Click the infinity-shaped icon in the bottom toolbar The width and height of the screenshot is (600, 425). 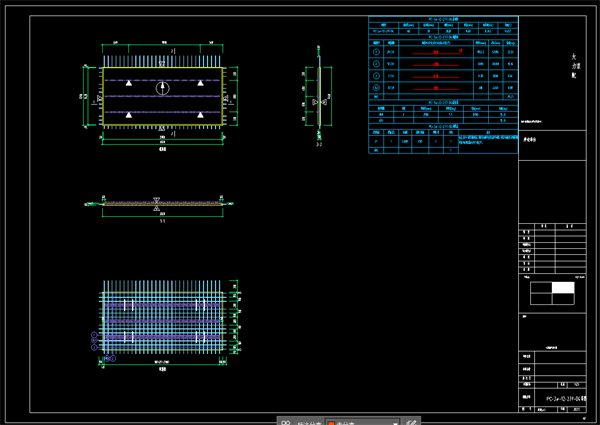pos(285,423)
